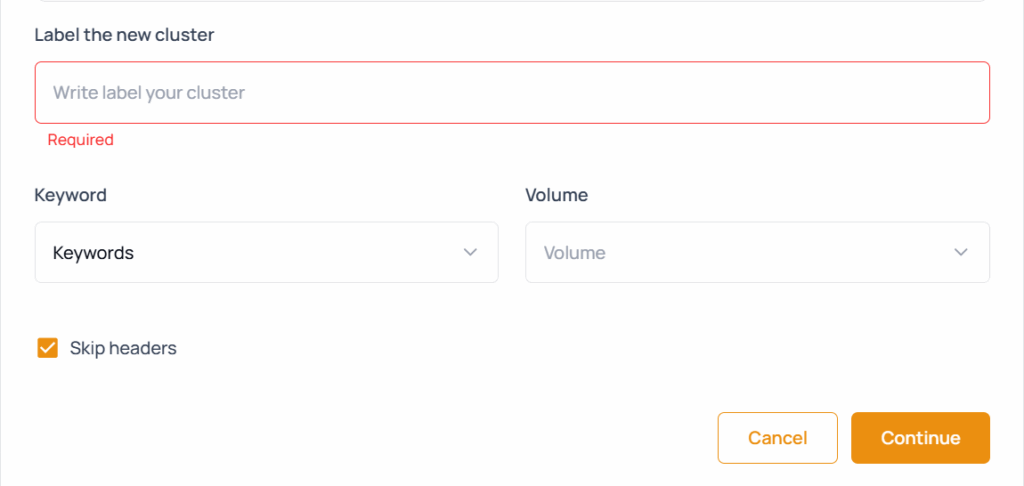The image size is (1024, 486).
Task: Click the Cancel button
Action: [x=777, y=438]
